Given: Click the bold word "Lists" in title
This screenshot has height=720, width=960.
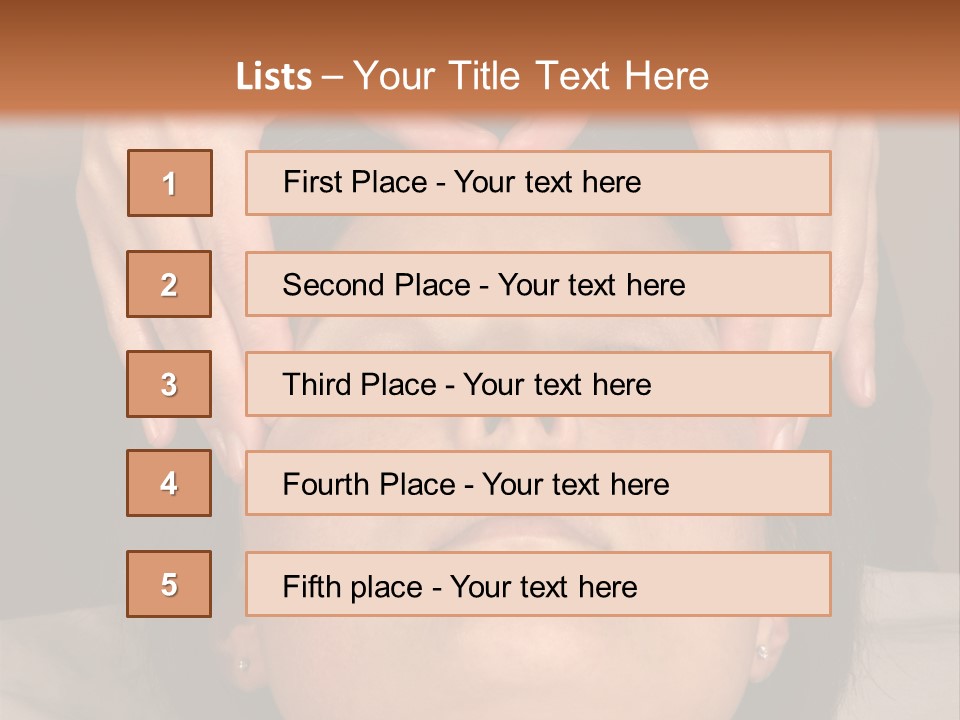Looking at the screenshot, I should click(x=273, y=77).
